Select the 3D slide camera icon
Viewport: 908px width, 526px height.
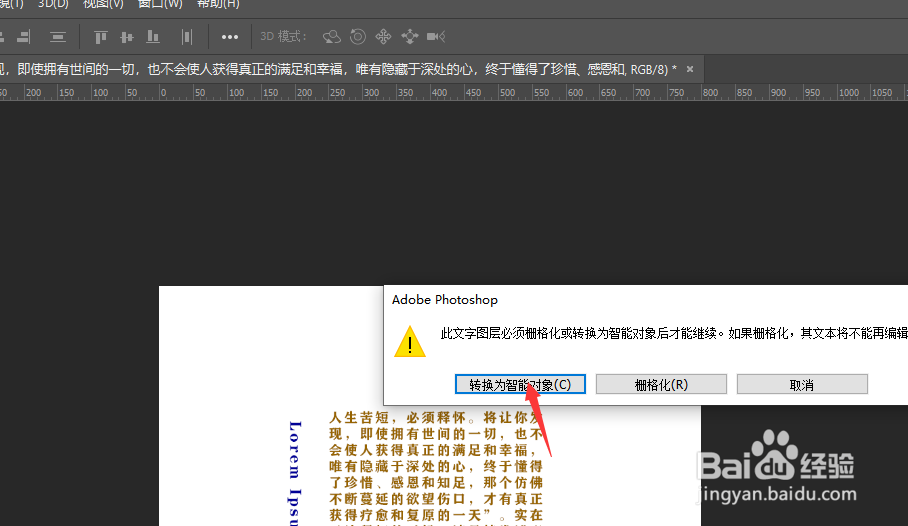410,37
